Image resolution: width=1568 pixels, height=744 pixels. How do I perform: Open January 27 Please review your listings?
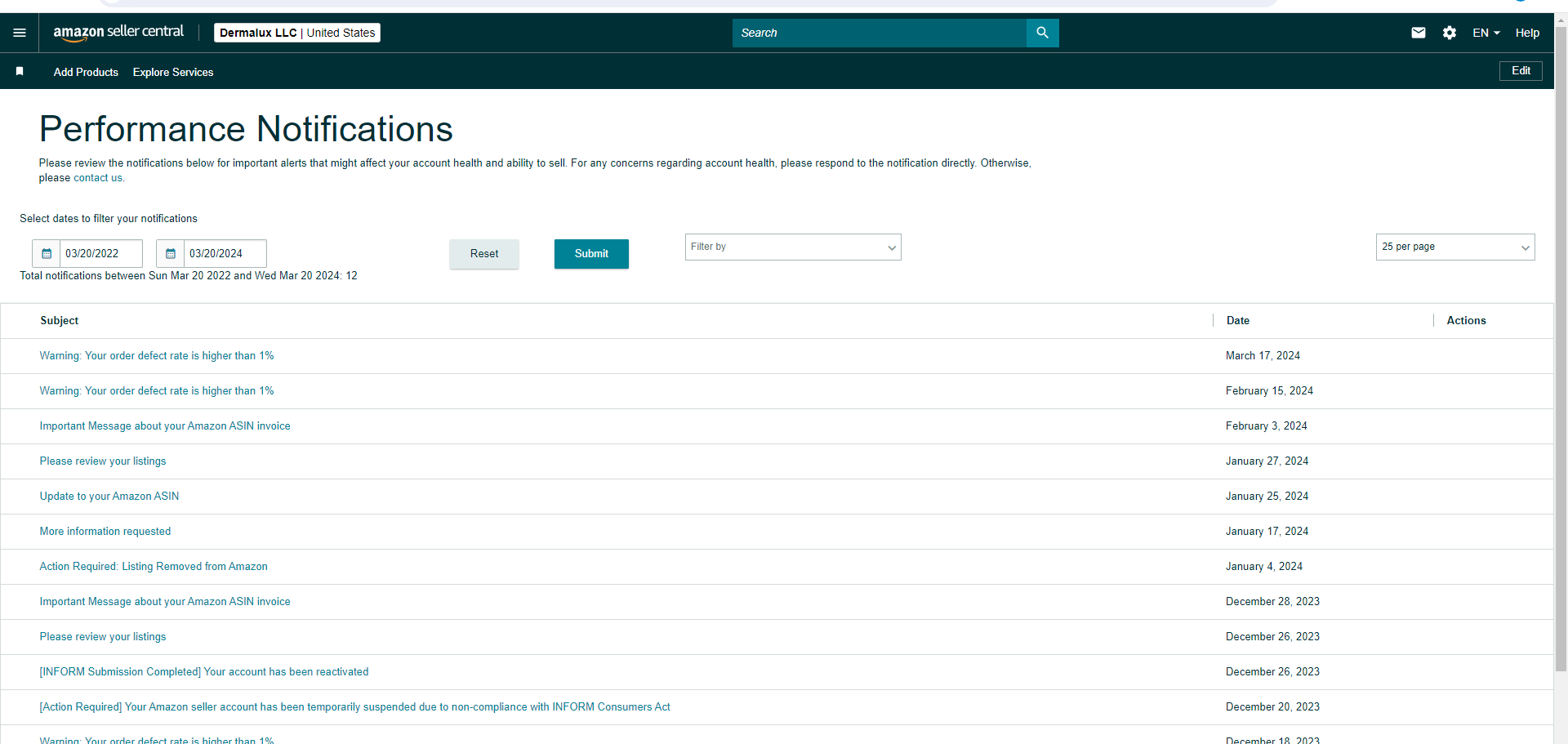coord(103,461)
